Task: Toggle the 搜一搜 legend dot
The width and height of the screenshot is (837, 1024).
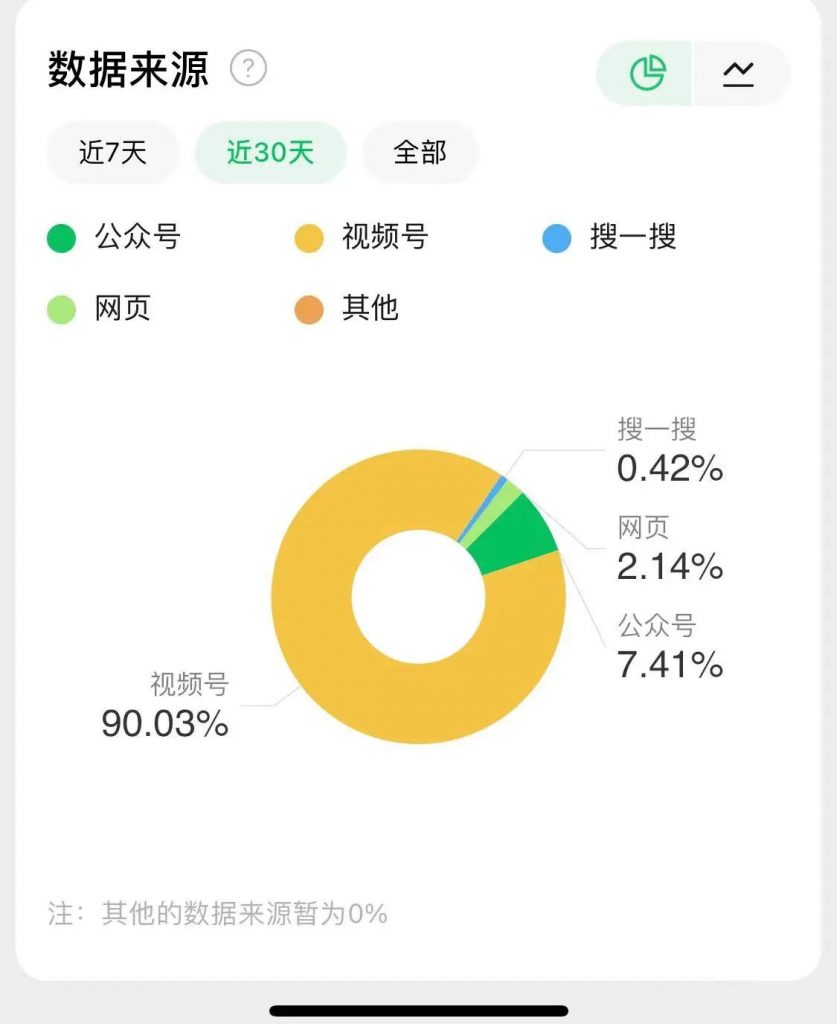Action: coord(556,239)
